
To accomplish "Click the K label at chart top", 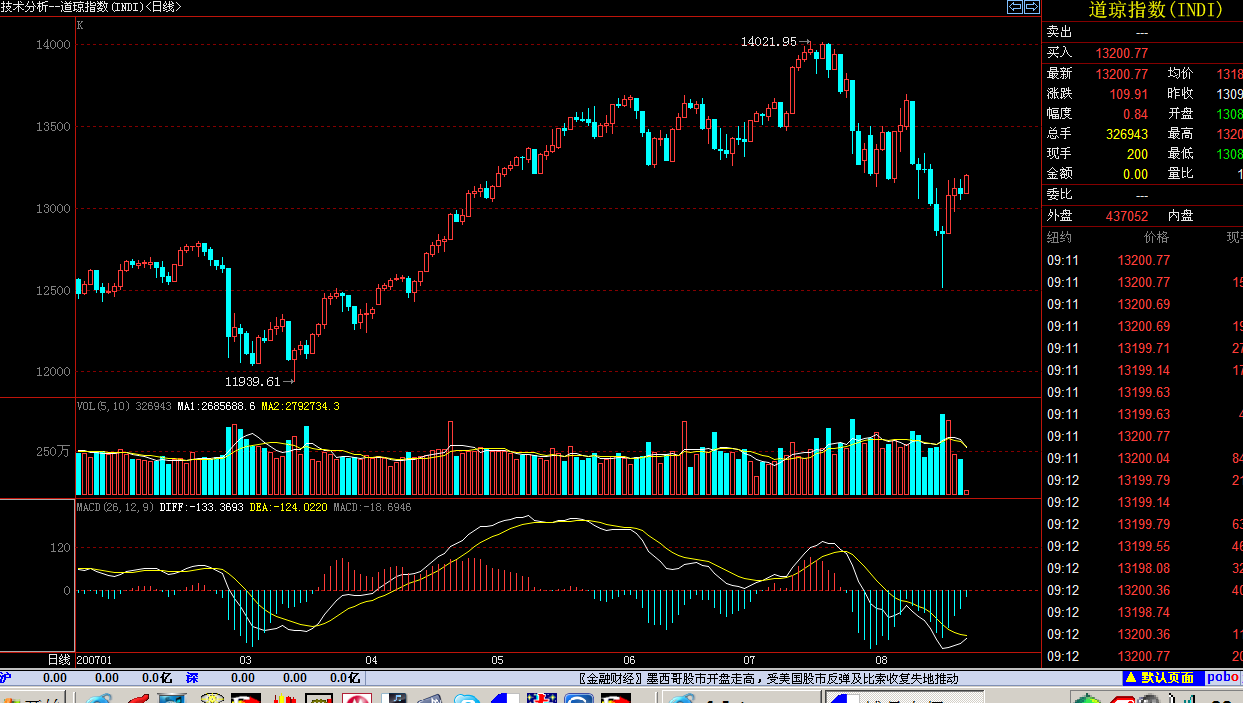I will 80,25.
